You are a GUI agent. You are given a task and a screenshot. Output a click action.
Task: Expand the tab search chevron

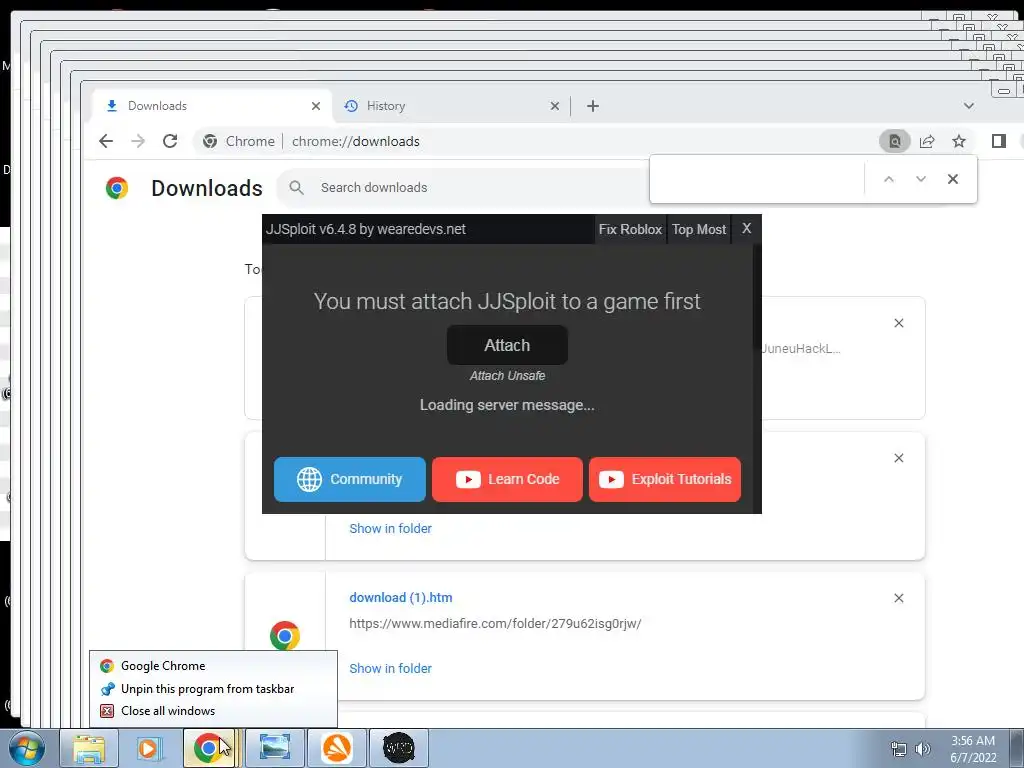[x=968, y=106]
